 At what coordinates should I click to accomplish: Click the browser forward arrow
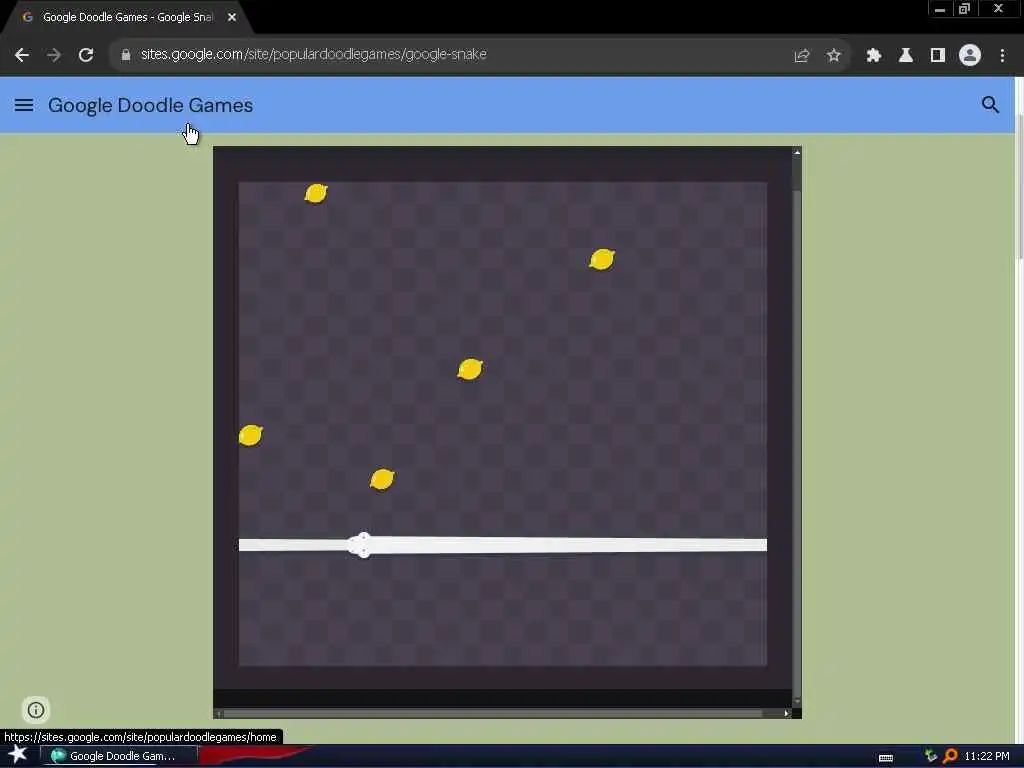(x=54, y=55)
